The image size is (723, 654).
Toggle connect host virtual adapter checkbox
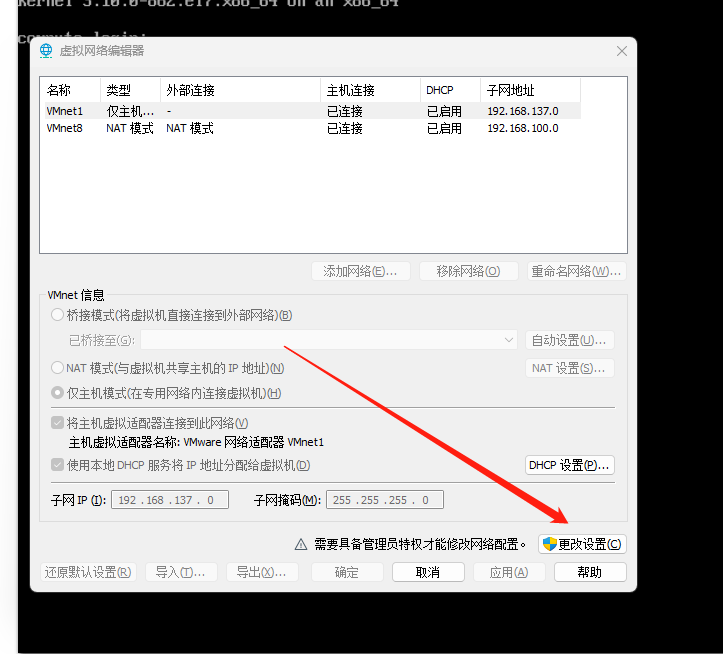click(57, 423)
